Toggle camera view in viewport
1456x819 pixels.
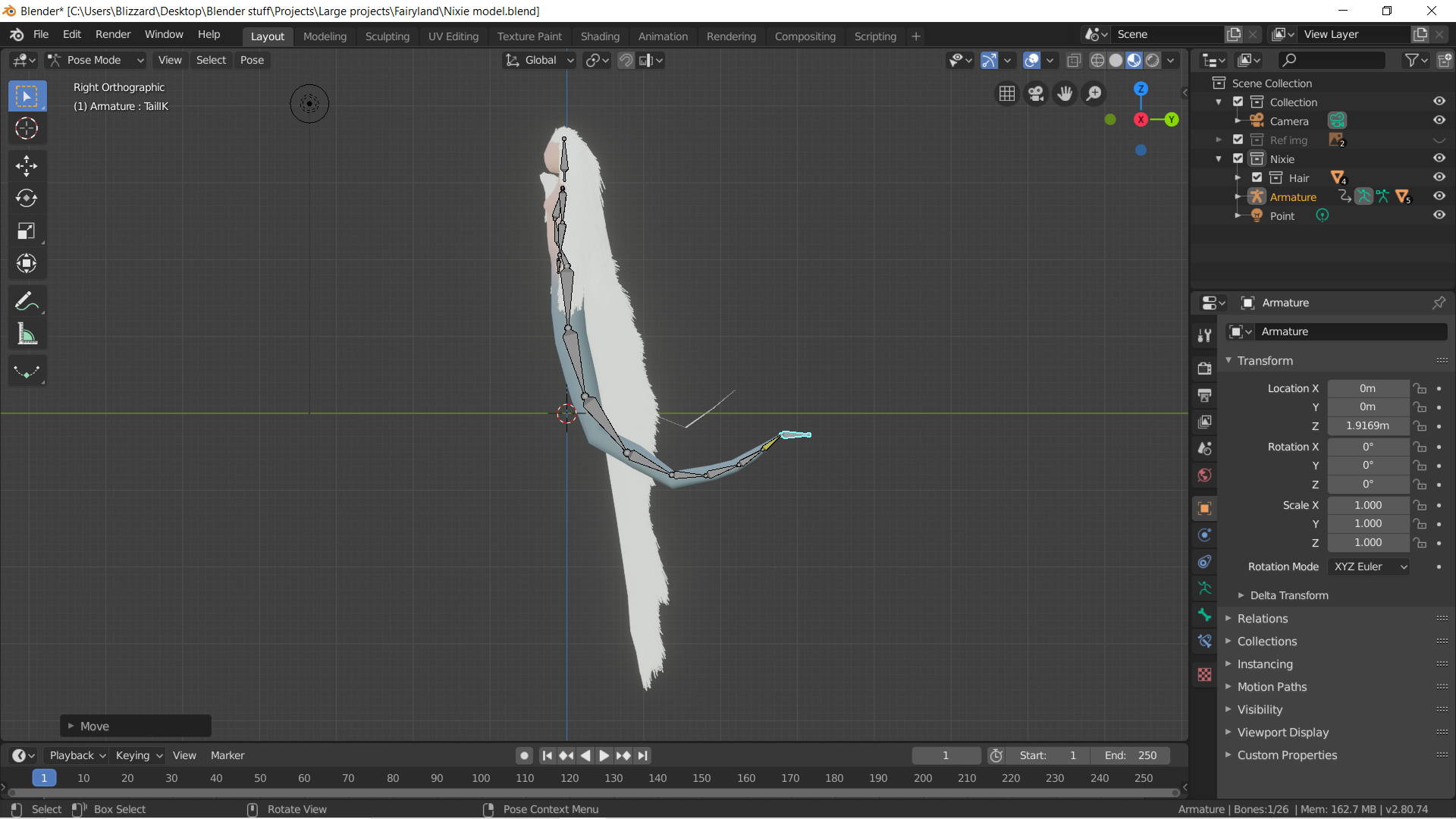[1035, 93]
